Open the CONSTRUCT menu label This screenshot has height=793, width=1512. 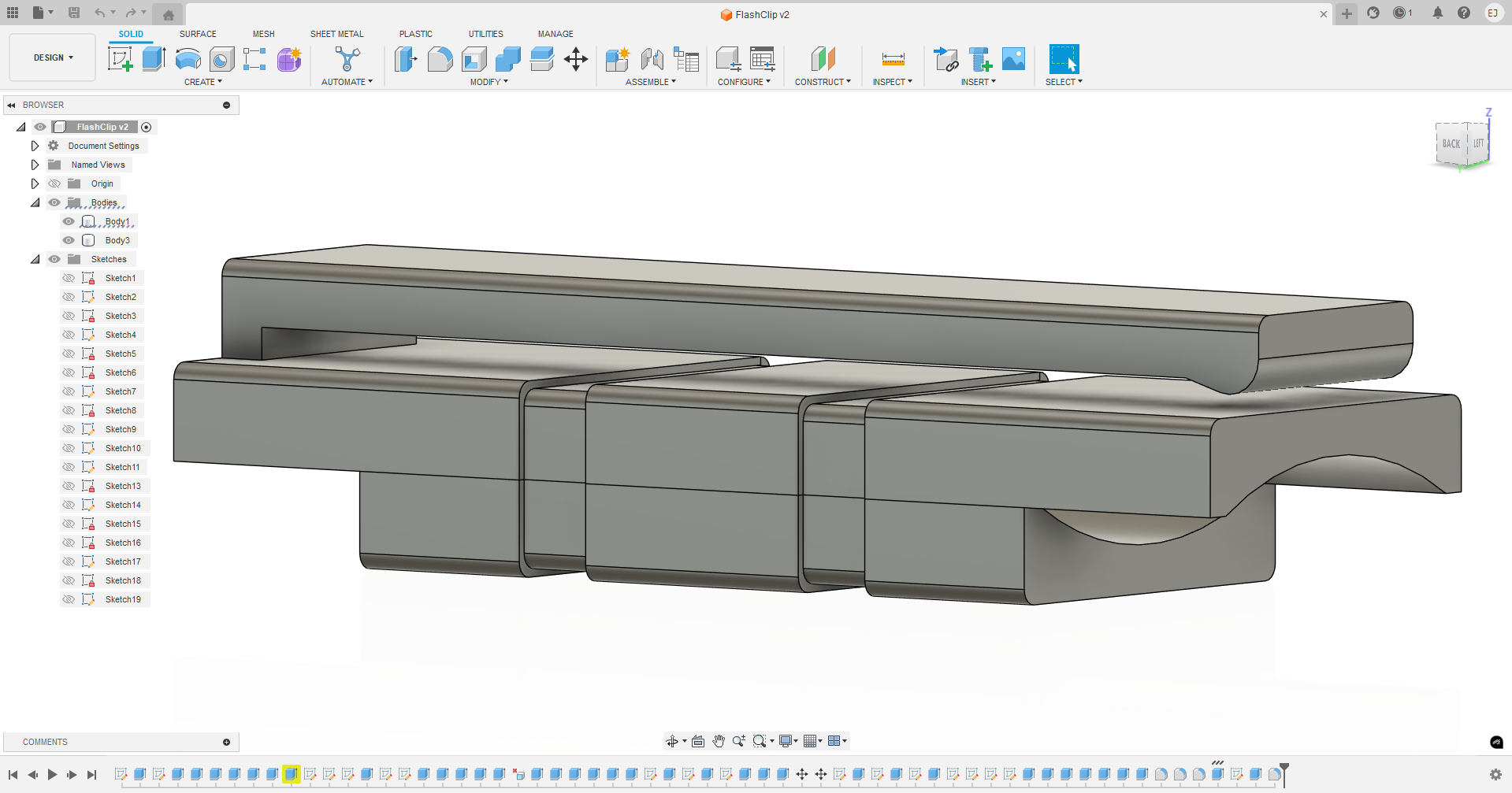coord(823,82)
